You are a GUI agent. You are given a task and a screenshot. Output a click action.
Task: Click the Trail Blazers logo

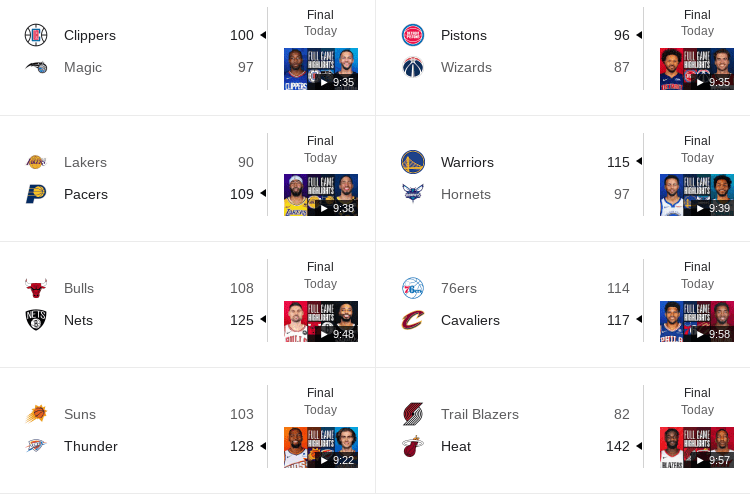tap(413, 414)
